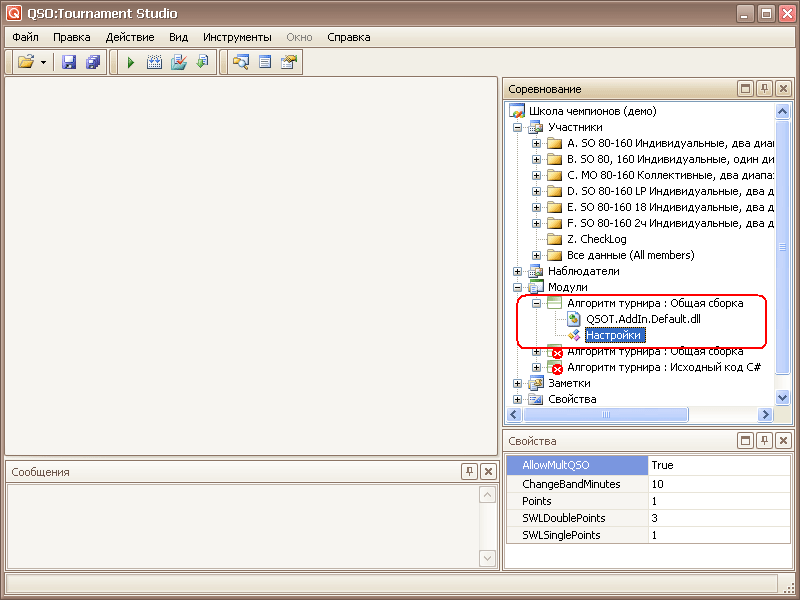Image resolution: width=800 pixels, height=600 pixels.
Task: Open the dropdown arrow beside the open folder
Action: click(x=43, y=62)
